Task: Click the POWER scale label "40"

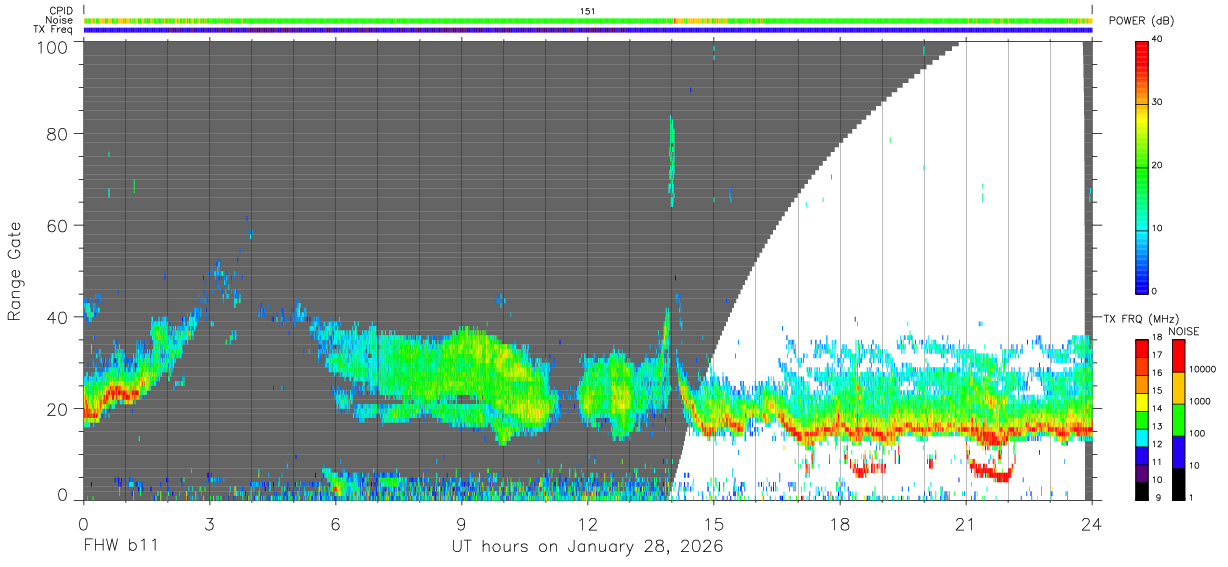Action: point(1159,40)
